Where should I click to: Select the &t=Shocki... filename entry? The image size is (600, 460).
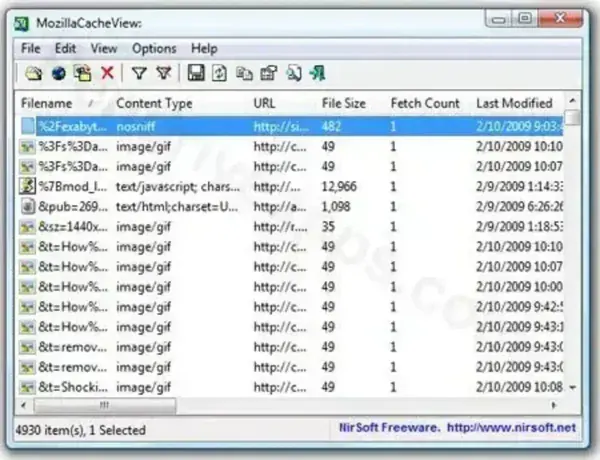(x=73, y=387)
